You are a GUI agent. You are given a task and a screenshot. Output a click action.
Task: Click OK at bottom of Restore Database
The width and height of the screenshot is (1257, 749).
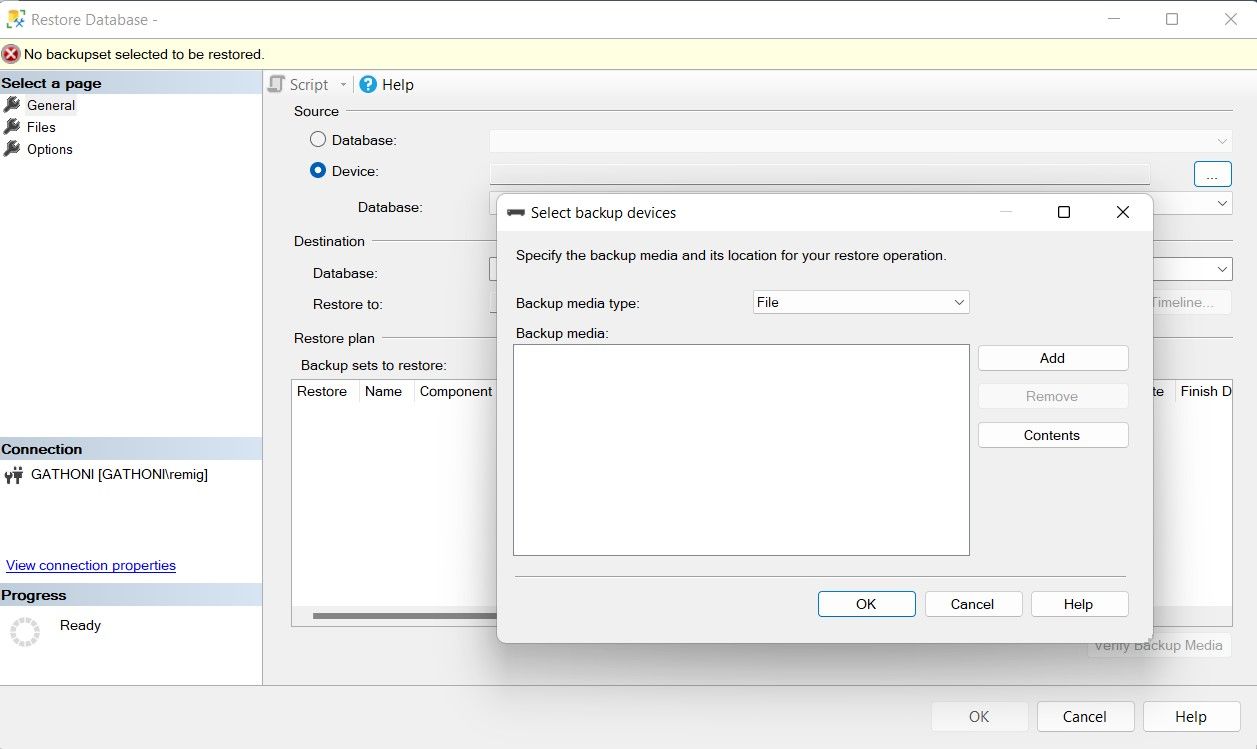[x=979, y=716]
